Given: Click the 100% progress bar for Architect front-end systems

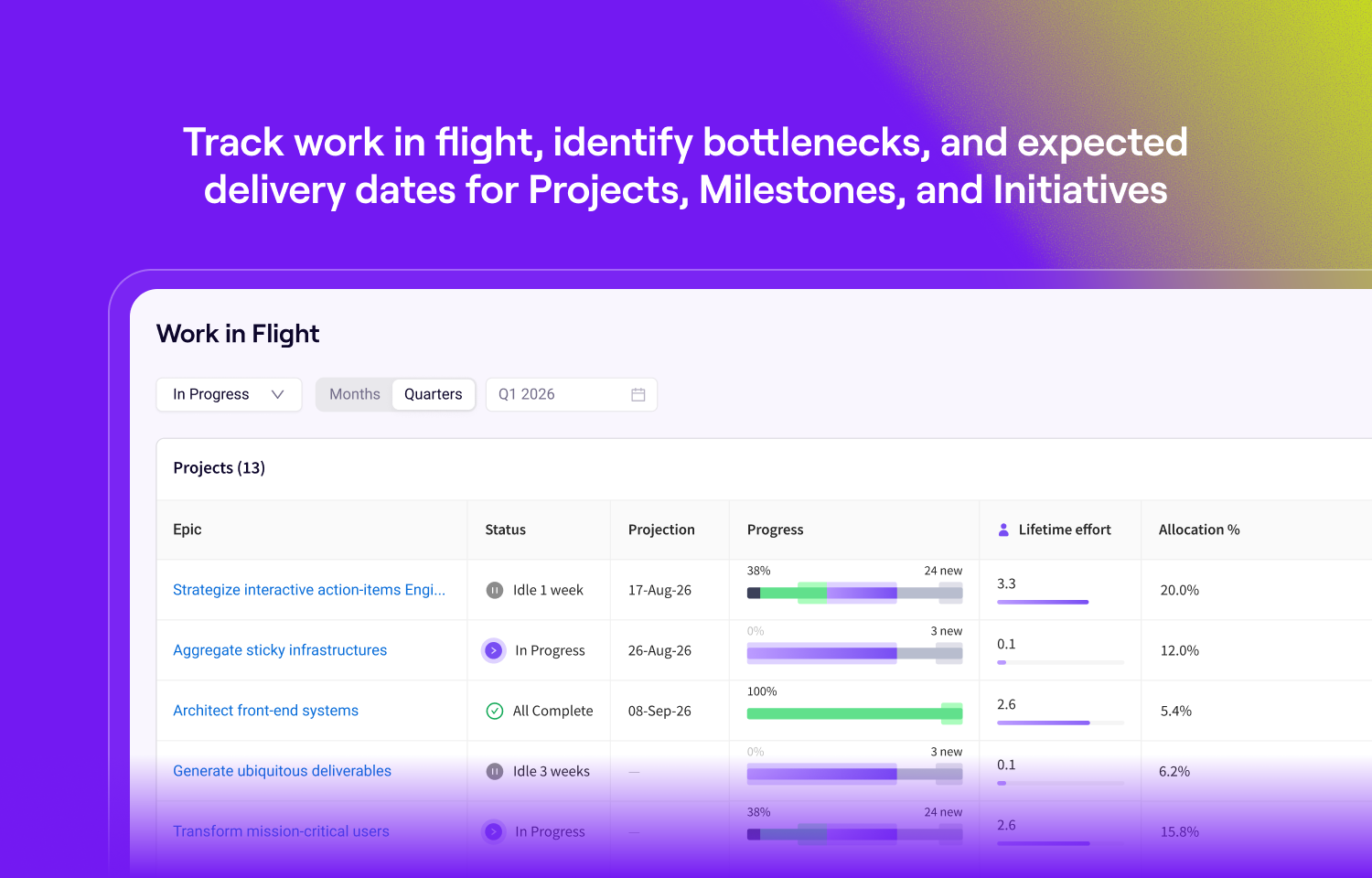Looking at the screenshot, I should coord(855,713).
